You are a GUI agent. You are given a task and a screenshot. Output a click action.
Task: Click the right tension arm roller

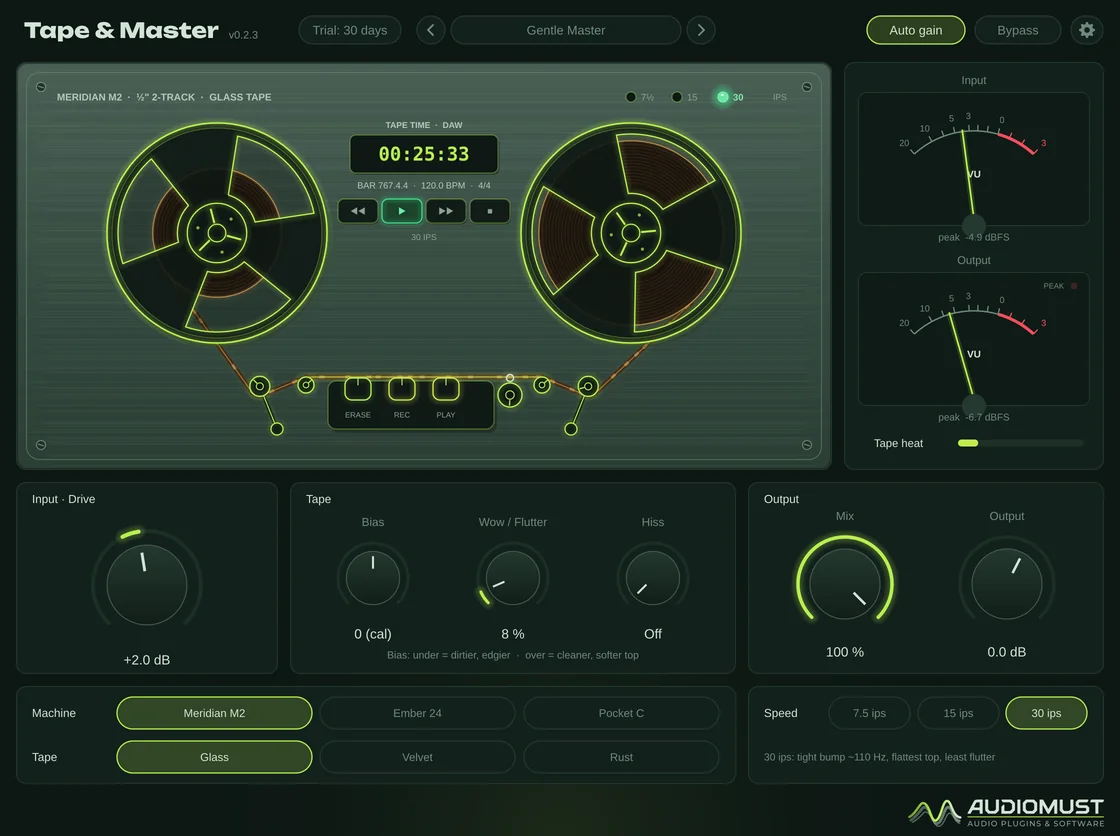(x=588, y=386)
